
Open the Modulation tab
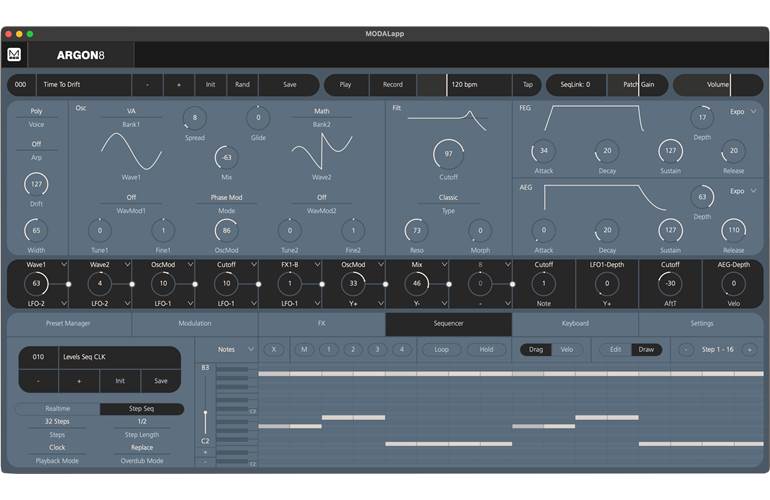click(195, 323)
